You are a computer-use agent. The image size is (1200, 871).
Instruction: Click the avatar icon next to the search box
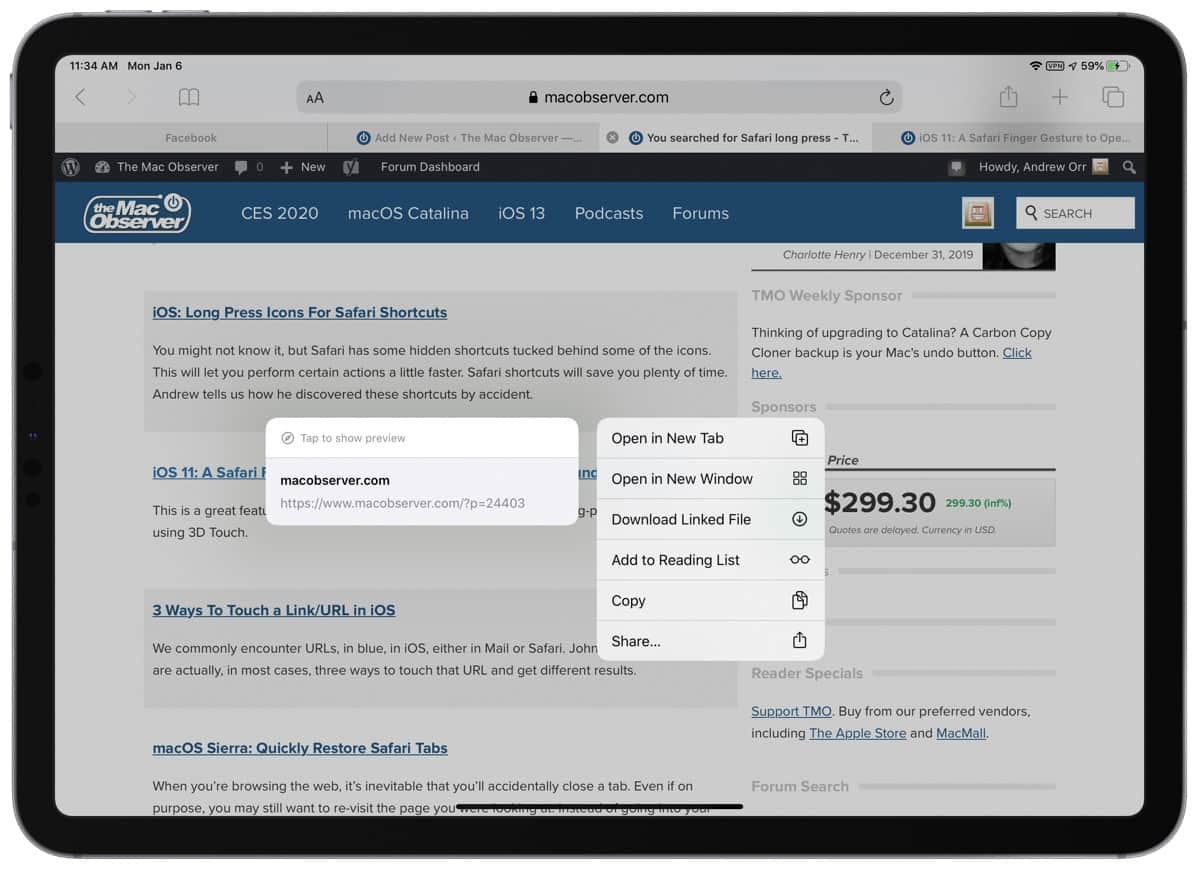[978, 213]
